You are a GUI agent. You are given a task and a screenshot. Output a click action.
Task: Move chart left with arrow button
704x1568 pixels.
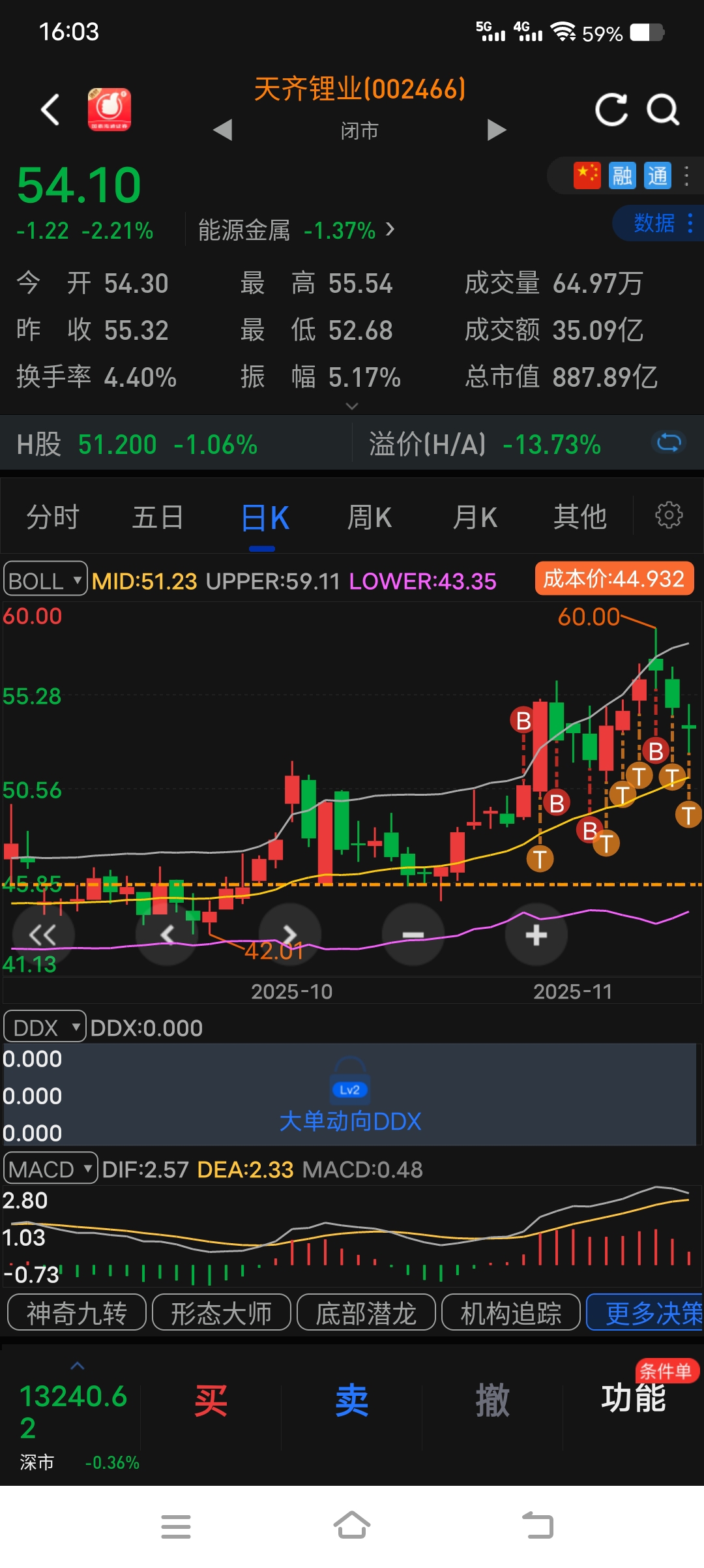click(x=167, y=935)
